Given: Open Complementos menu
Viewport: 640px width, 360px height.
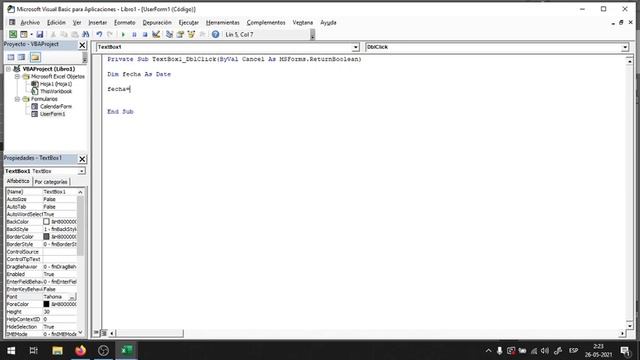Looking at the screenshot, I should (266, 22).
